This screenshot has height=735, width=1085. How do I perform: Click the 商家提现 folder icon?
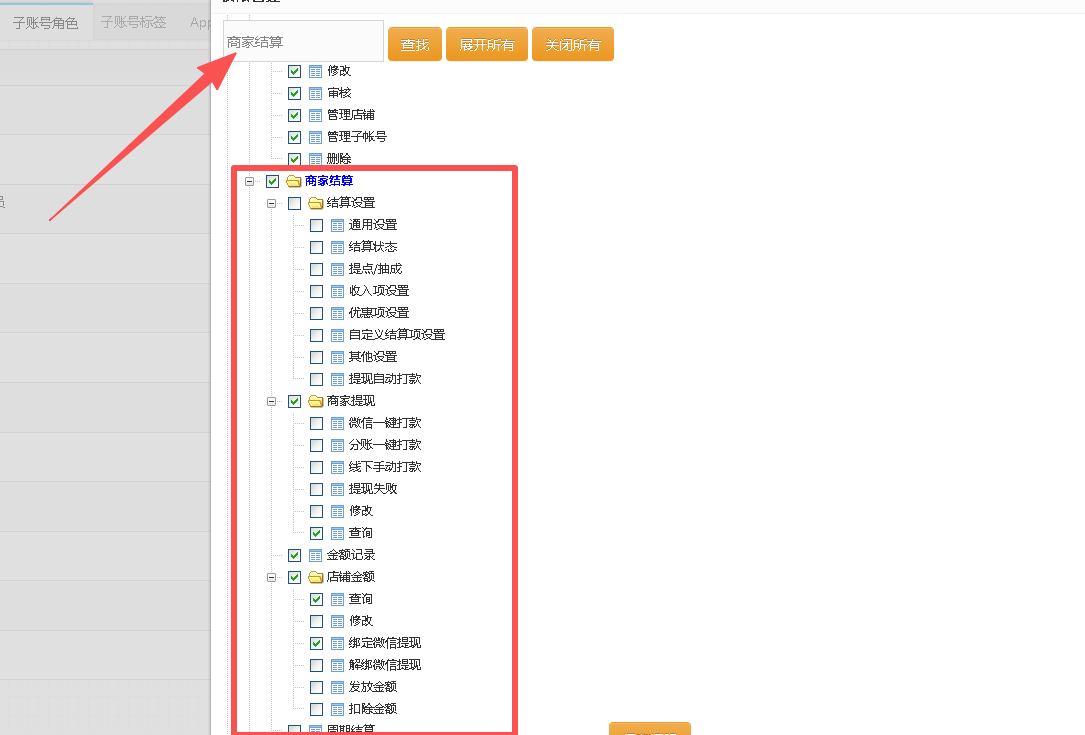pos(315,401)
